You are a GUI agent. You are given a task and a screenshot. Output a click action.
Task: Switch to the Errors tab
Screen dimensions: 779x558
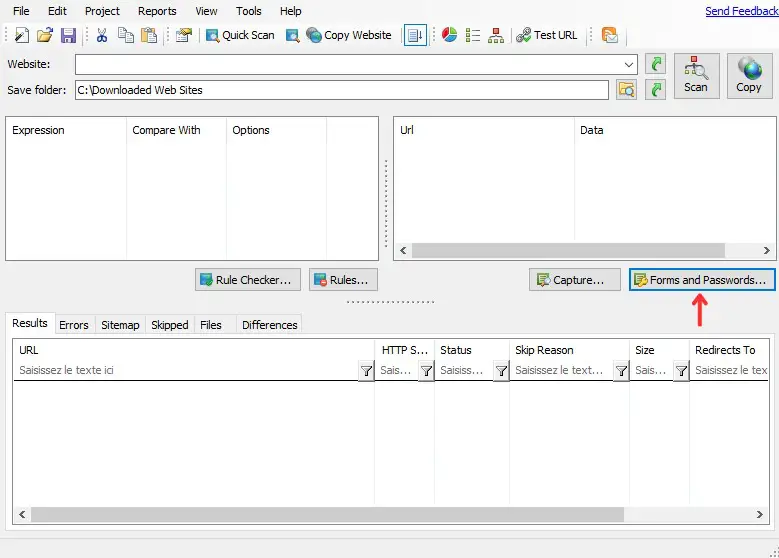tap(74, 325)
